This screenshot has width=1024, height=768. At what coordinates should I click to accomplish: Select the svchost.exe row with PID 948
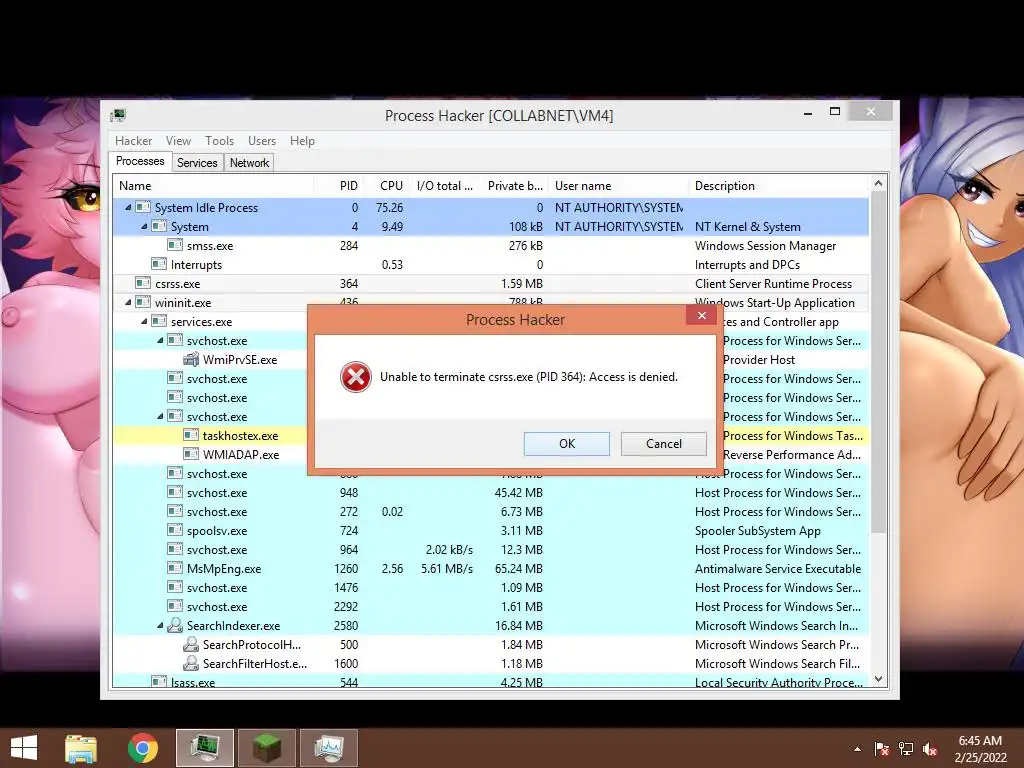pos(491,492)
